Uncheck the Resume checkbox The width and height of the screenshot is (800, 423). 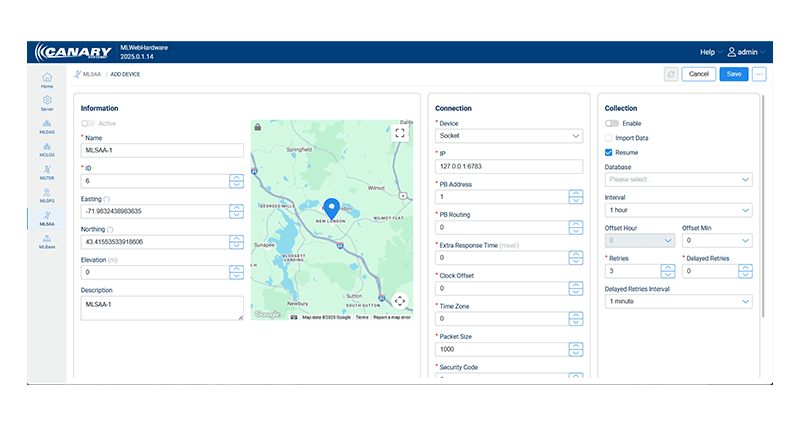(608, 153)
